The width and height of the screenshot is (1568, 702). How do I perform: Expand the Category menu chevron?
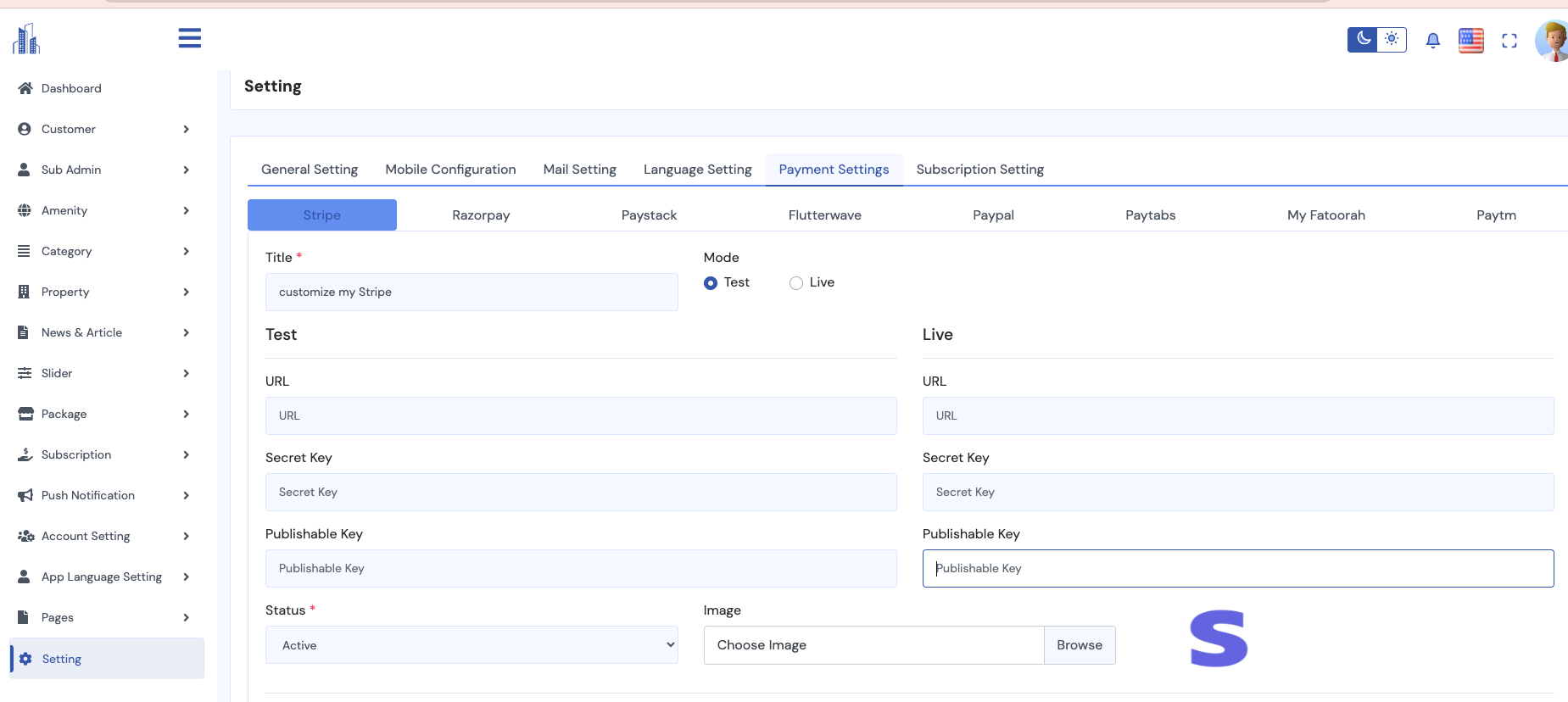[x=187, y=251]
